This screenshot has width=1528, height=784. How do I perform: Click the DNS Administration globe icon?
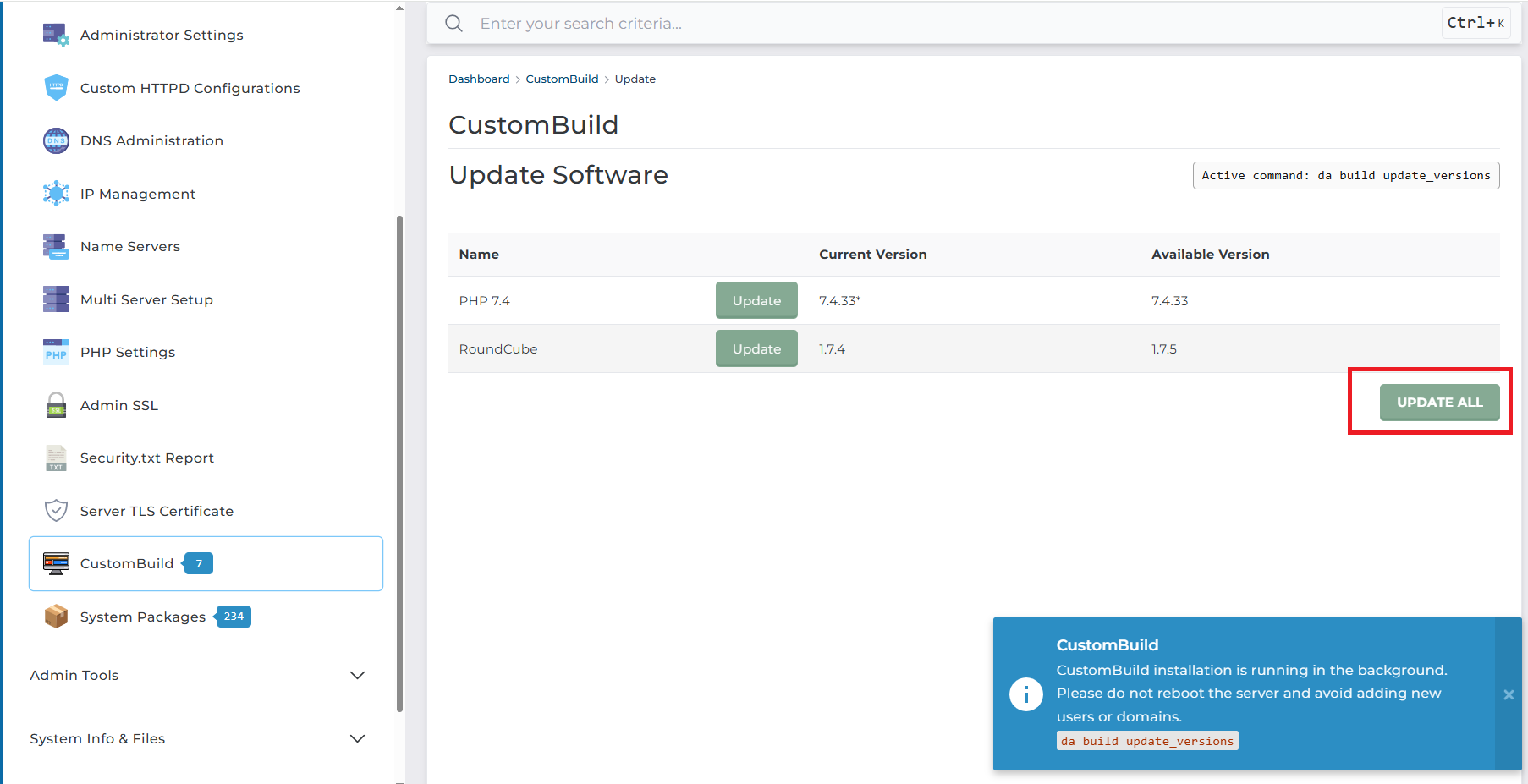tap(56, 140)
